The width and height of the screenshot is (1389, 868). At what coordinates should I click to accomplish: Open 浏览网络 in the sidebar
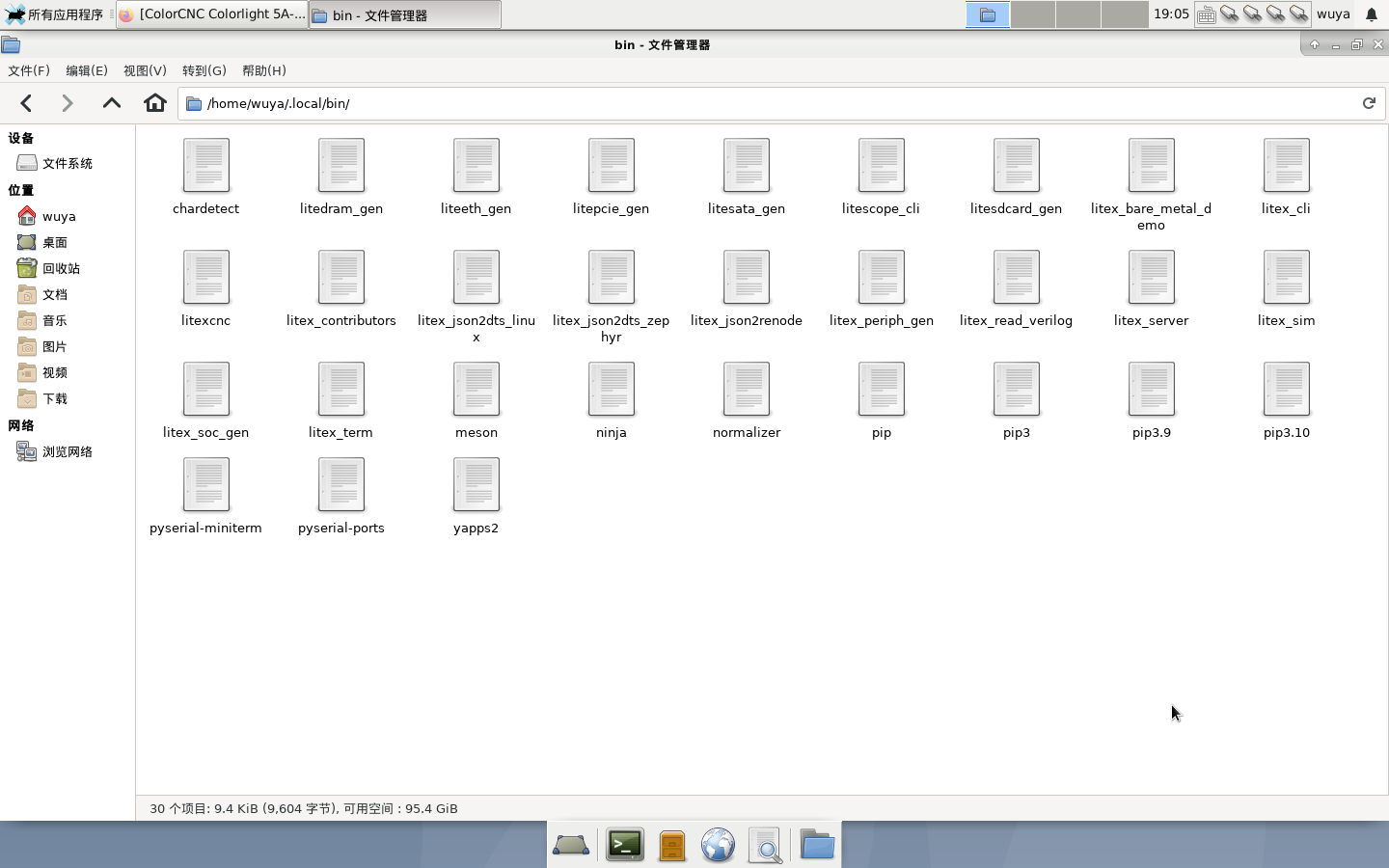coord(68,451)
